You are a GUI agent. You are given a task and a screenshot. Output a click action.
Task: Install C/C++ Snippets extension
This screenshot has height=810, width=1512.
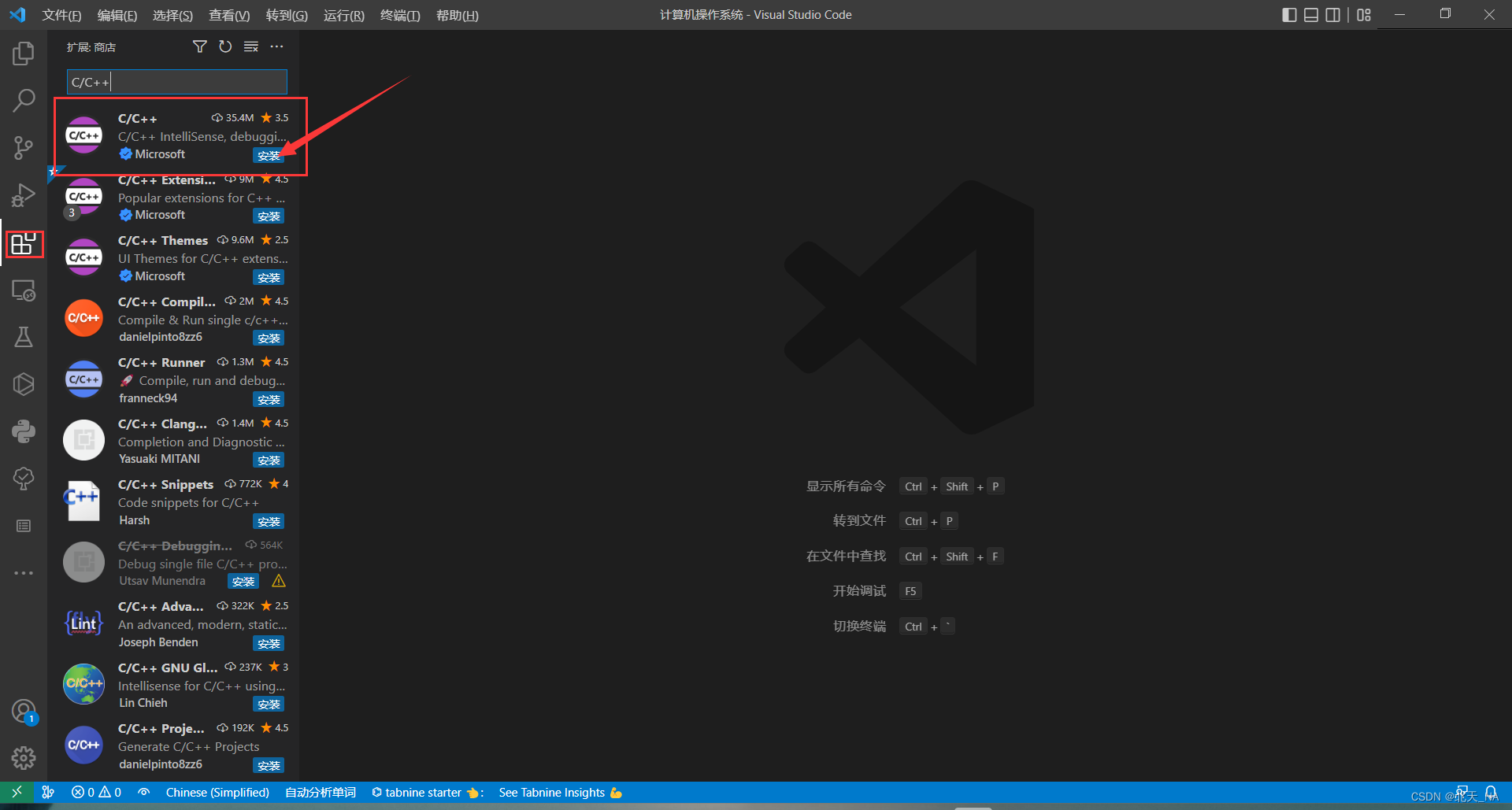click(x=269, y=521)
